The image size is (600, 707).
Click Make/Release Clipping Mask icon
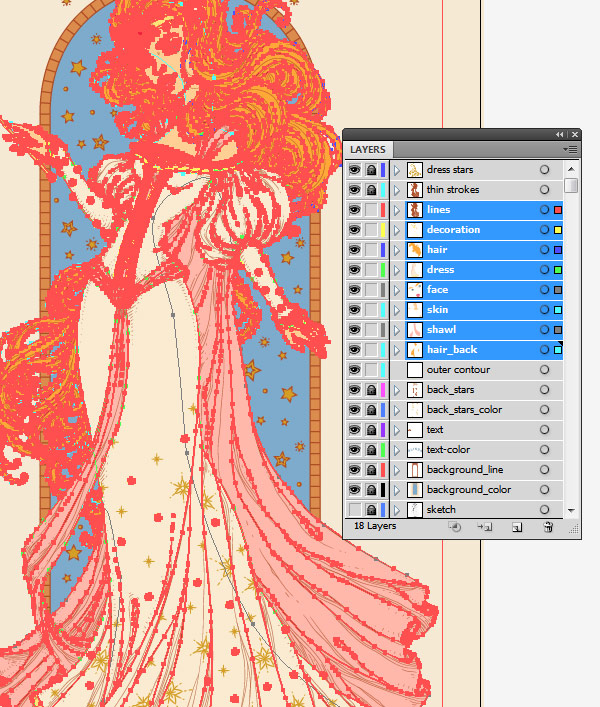[454, 527]
